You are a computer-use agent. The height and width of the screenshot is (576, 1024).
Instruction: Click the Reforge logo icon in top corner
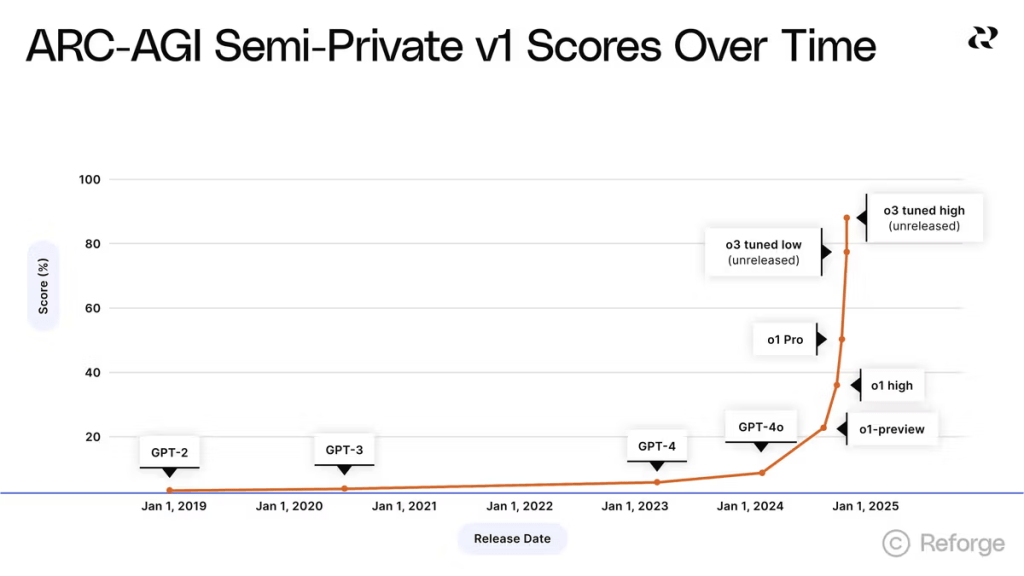pyautogui.click(x=982, y=38)
